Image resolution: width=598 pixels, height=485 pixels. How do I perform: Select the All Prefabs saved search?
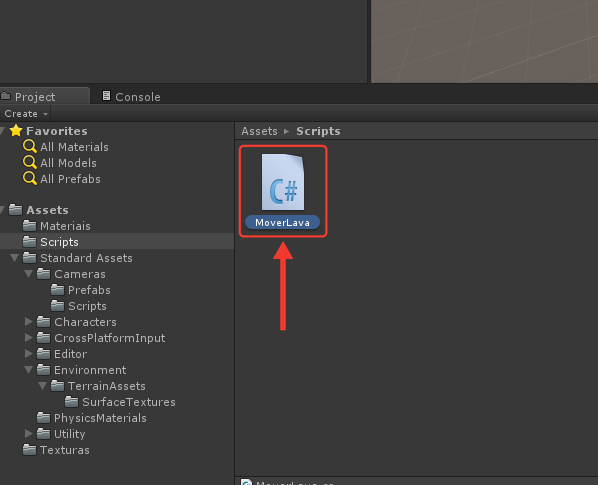(71, 179)
